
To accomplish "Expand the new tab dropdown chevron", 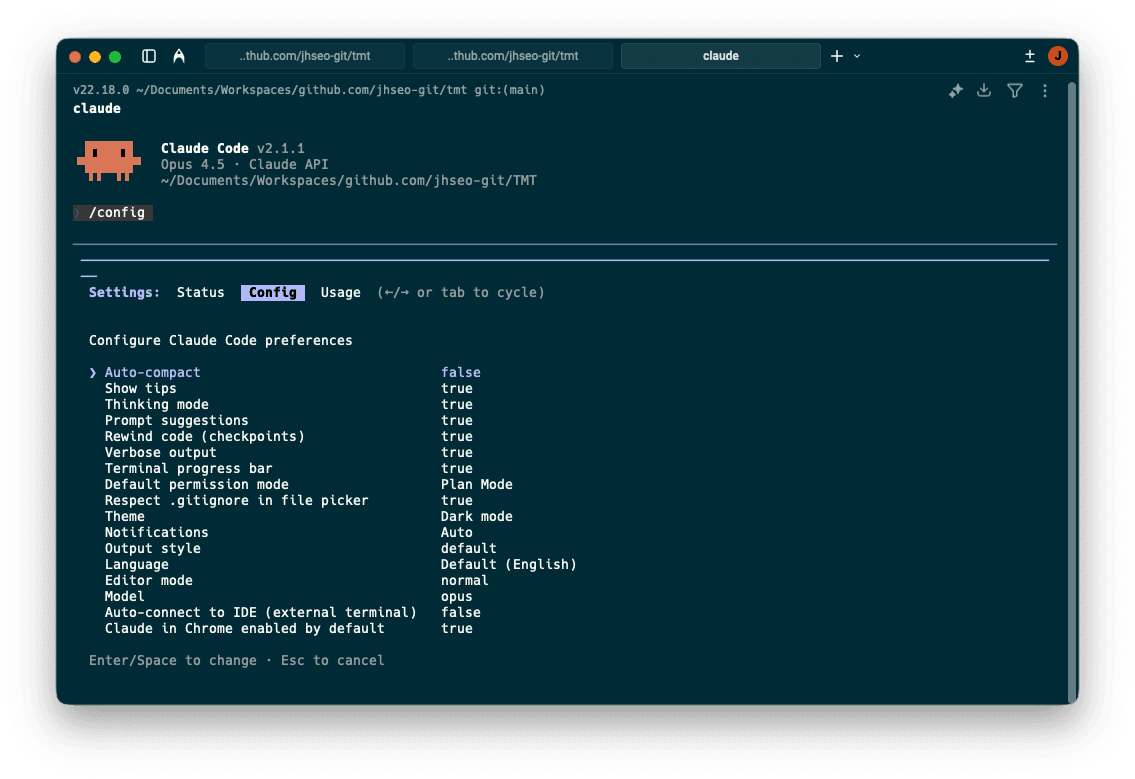I will coord(857,56).
